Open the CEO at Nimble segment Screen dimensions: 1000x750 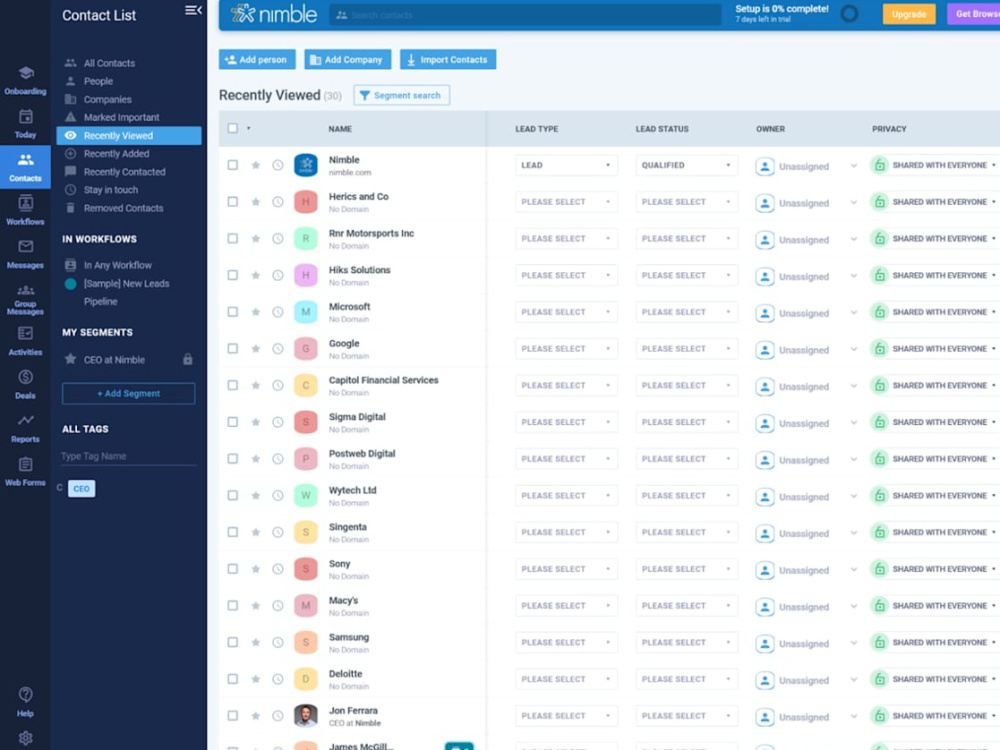[114, 360]
